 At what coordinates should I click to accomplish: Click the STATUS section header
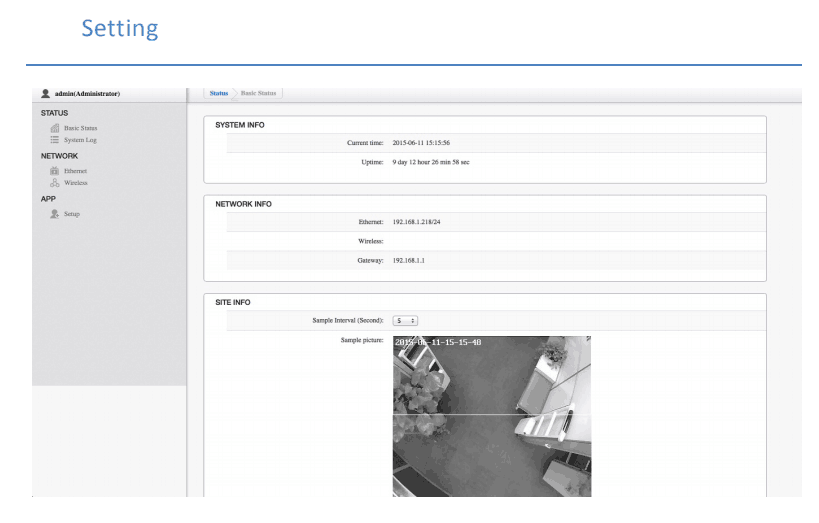click(54, 113)
